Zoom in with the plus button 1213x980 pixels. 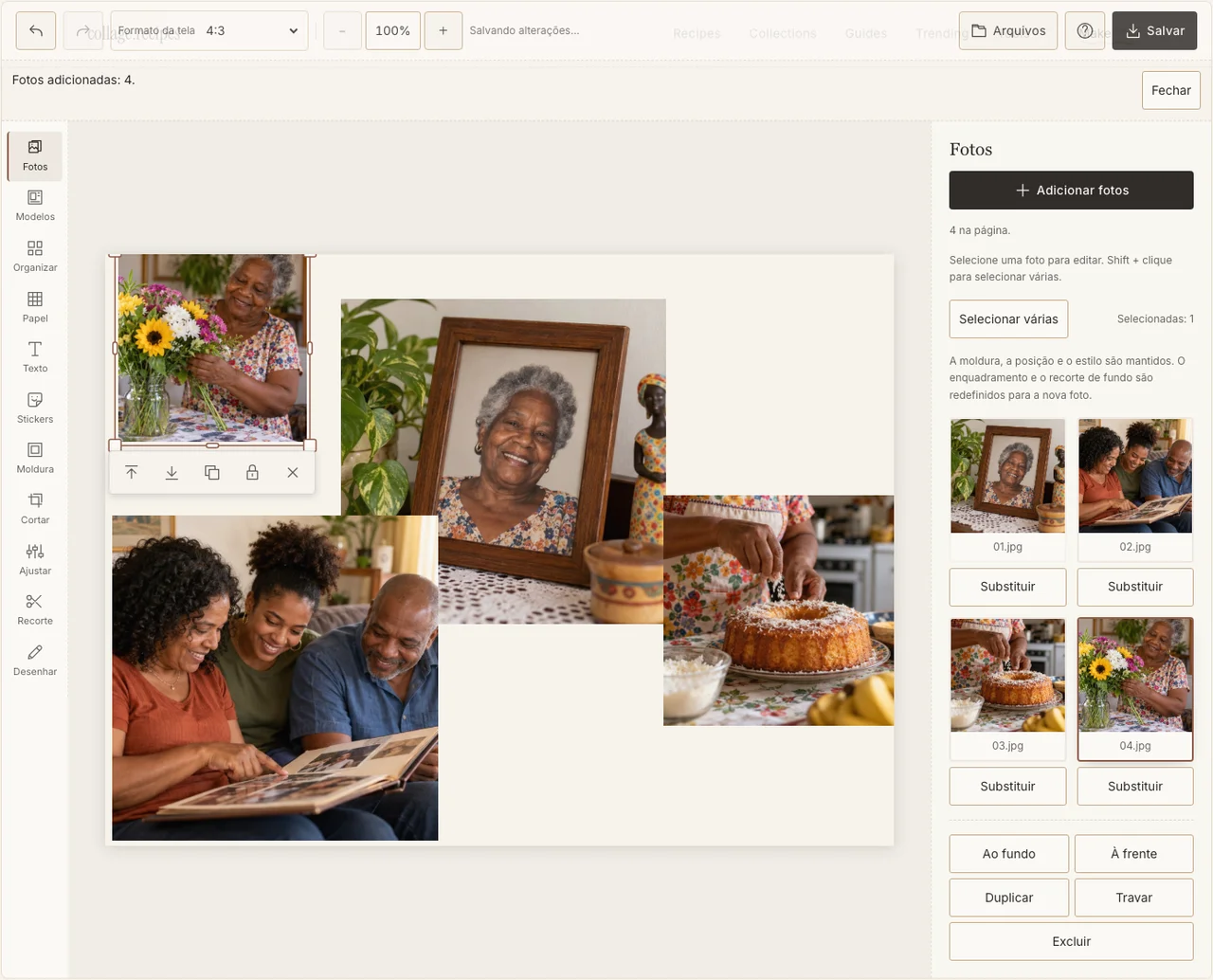click(x=444, y=30)
